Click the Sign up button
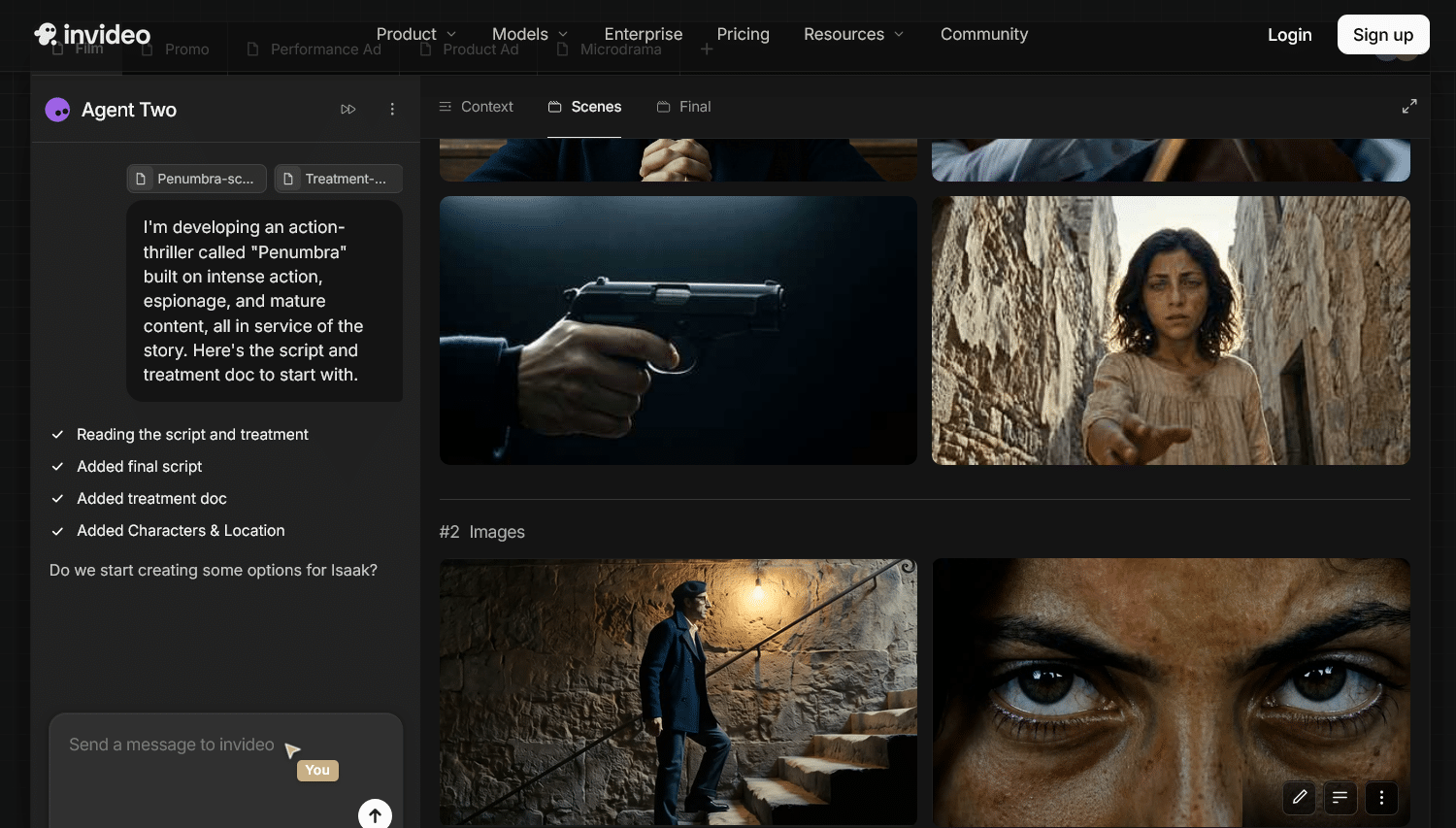This screenshot has width=1456, height=828. click(x=1383, y=35)
